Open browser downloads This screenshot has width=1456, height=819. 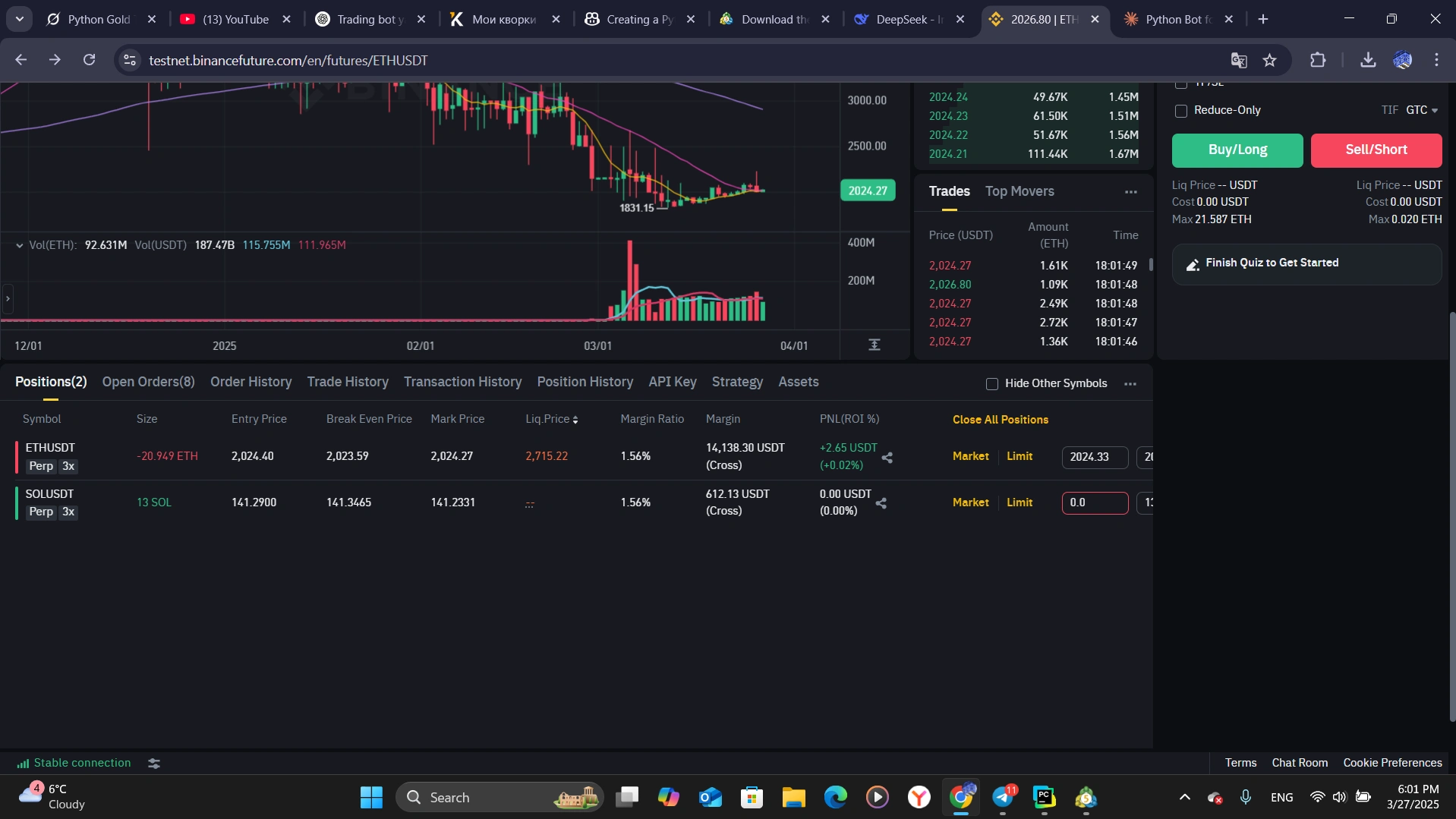click(1368, 60)
